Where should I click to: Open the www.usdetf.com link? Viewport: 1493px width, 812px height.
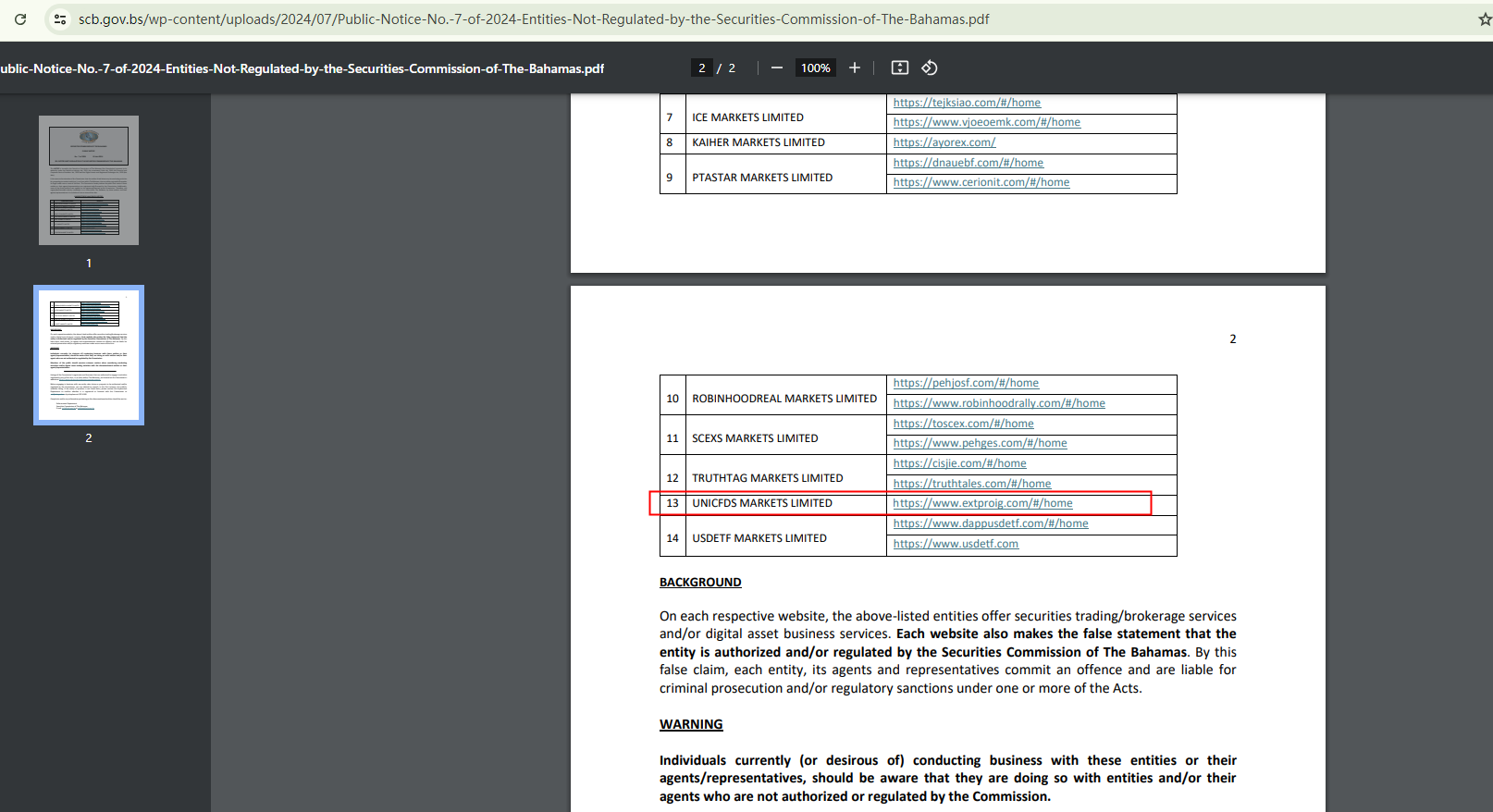[x=956, y=544]
